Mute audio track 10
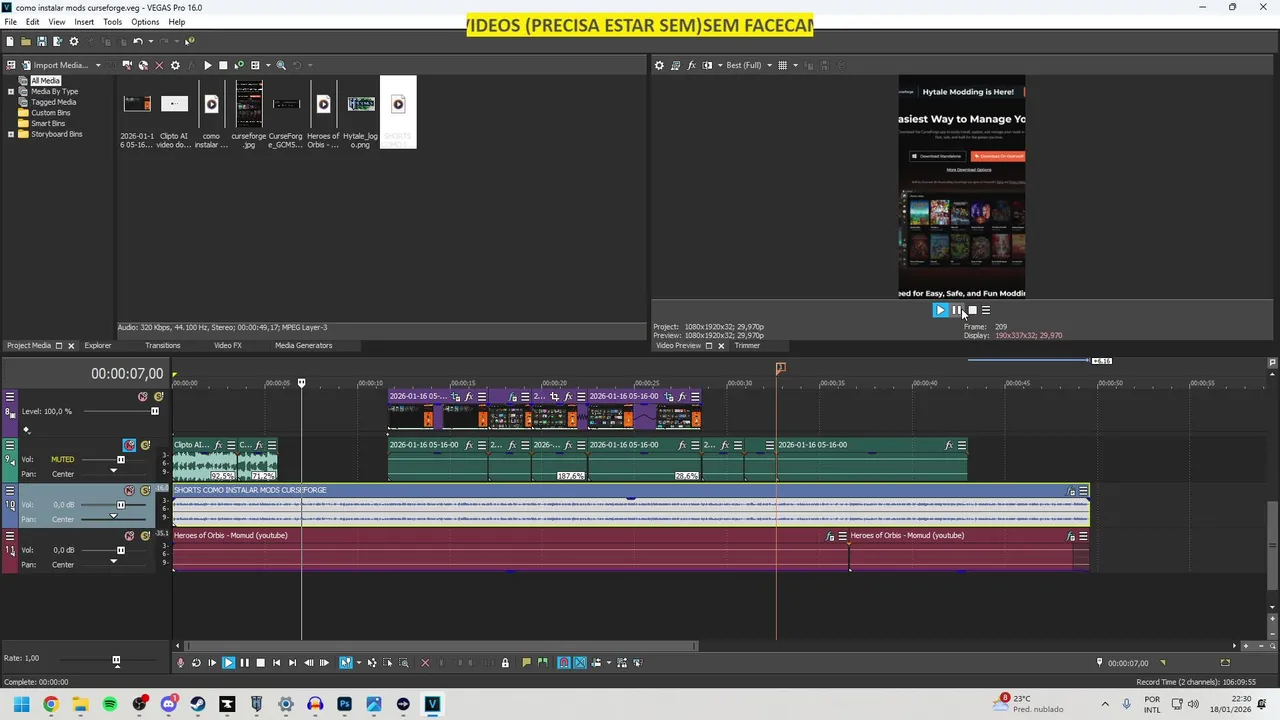Viewport: 1280px width, 720px height. point(129,490)
